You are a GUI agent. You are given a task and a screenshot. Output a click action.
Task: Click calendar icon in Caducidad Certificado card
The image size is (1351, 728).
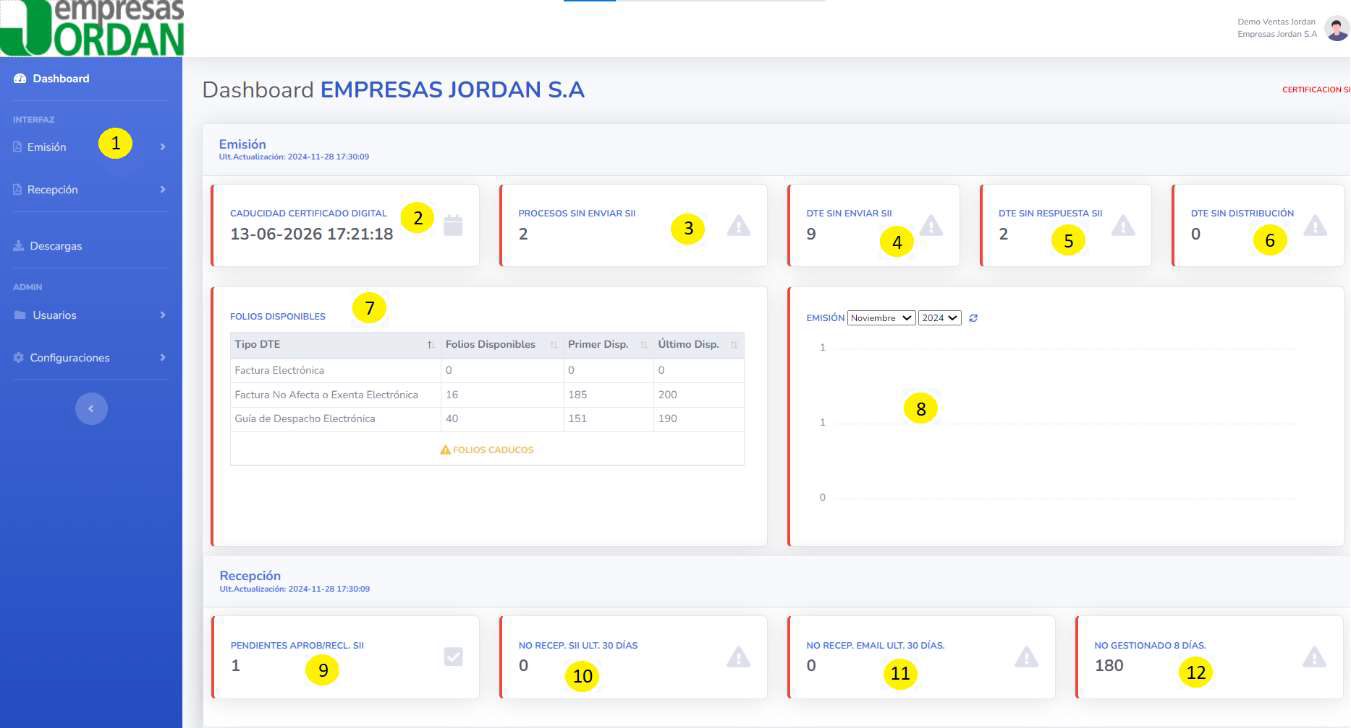tap(453, 225)
